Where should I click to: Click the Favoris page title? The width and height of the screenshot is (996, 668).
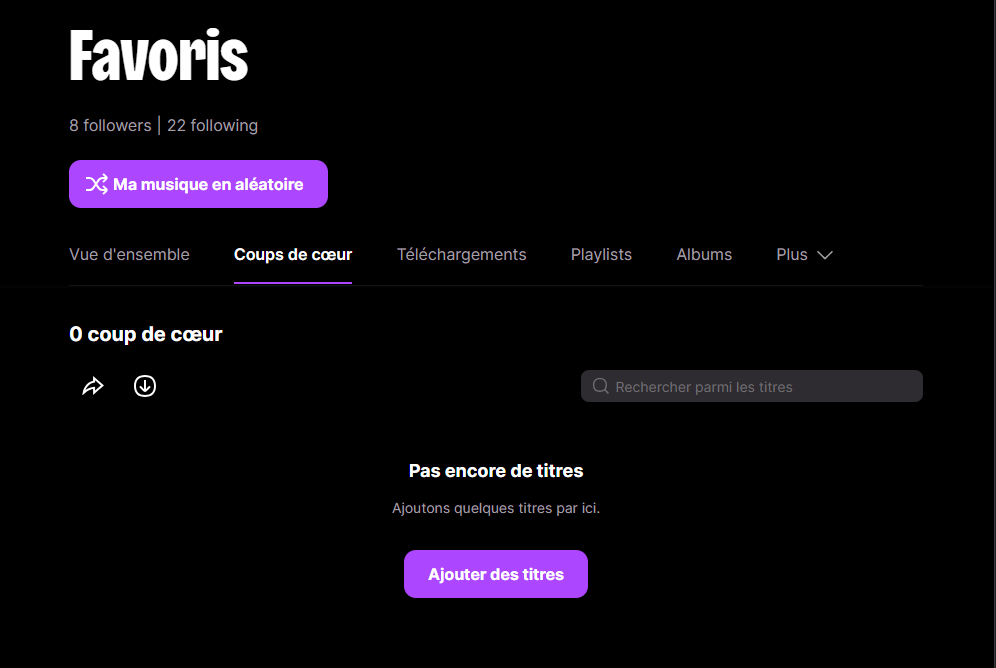coord(159,55)
